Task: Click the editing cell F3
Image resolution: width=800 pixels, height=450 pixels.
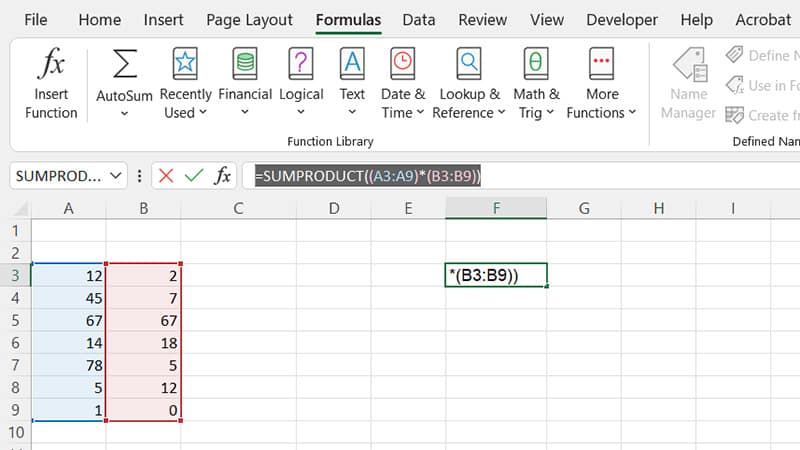Action: click(x=496, y=275)
